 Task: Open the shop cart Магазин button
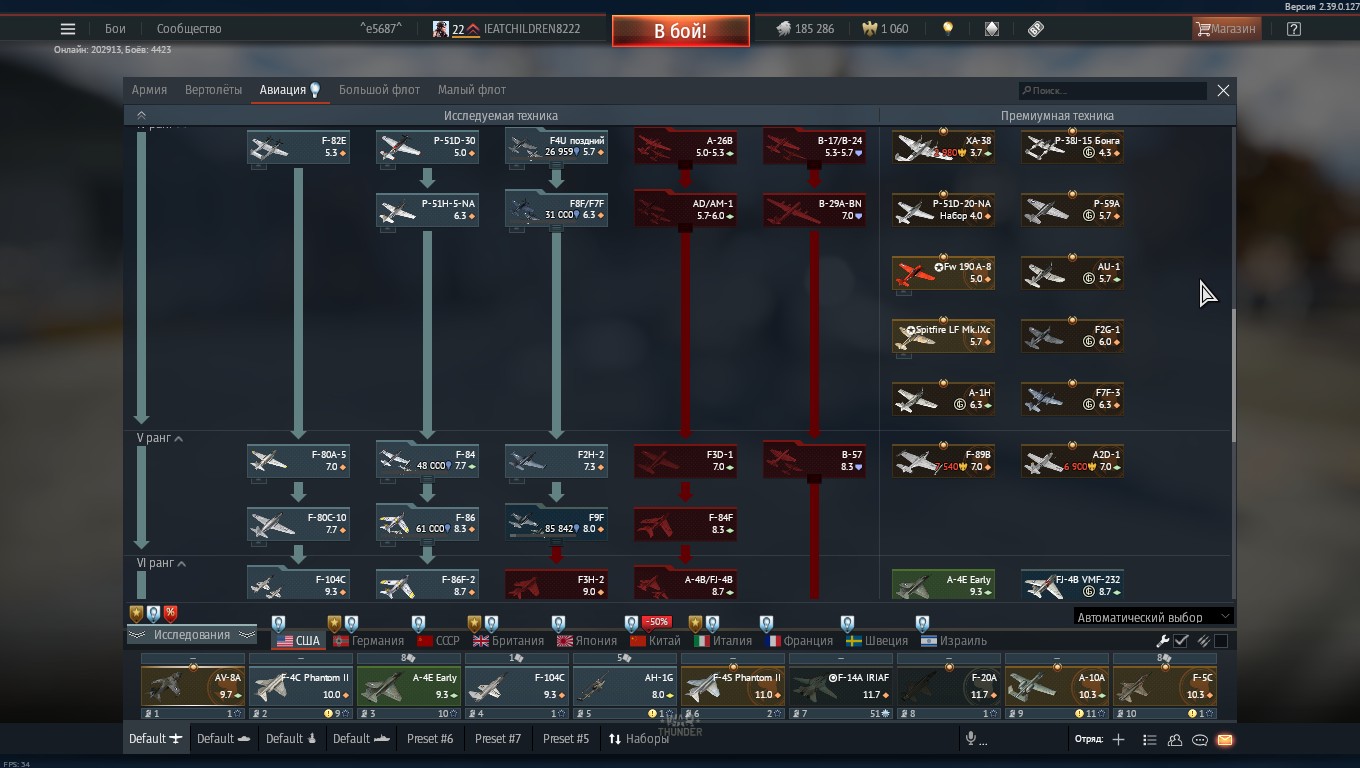click(1226, 29)
